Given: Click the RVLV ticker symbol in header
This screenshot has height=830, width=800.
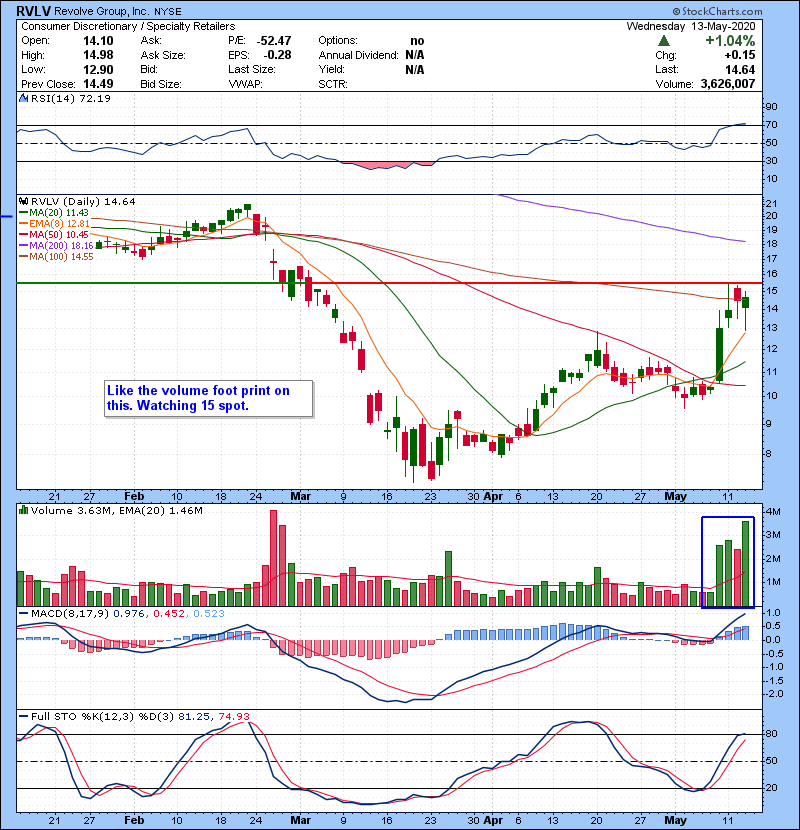Looking at the screenshot, I should [33, 11].
